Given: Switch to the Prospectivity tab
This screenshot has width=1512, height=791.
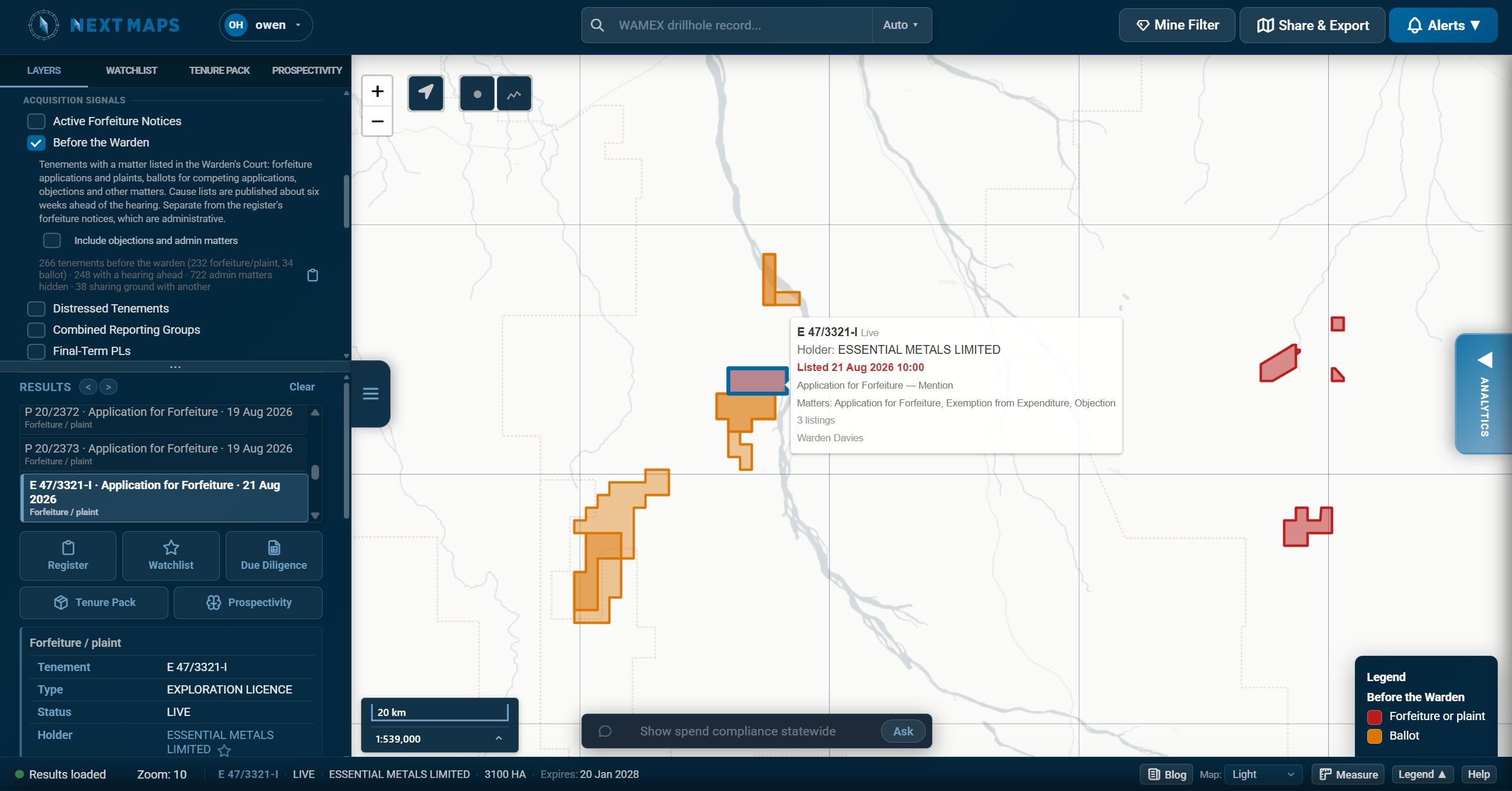Looking at the screenshot, I should click(307, 70).
